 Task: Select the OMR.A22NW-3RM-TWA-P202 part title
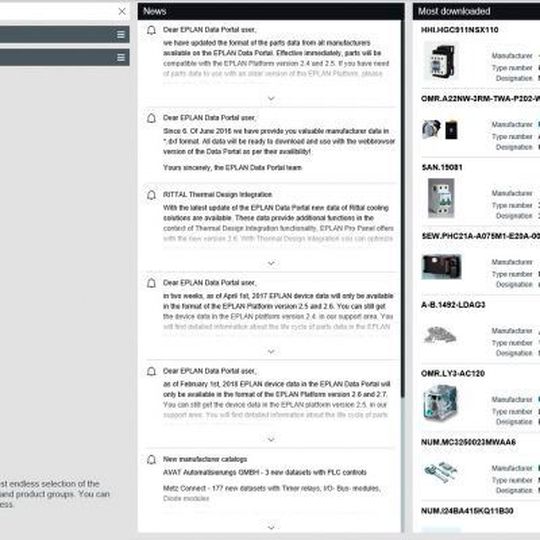pyautogui.click(x=480, y=99)
